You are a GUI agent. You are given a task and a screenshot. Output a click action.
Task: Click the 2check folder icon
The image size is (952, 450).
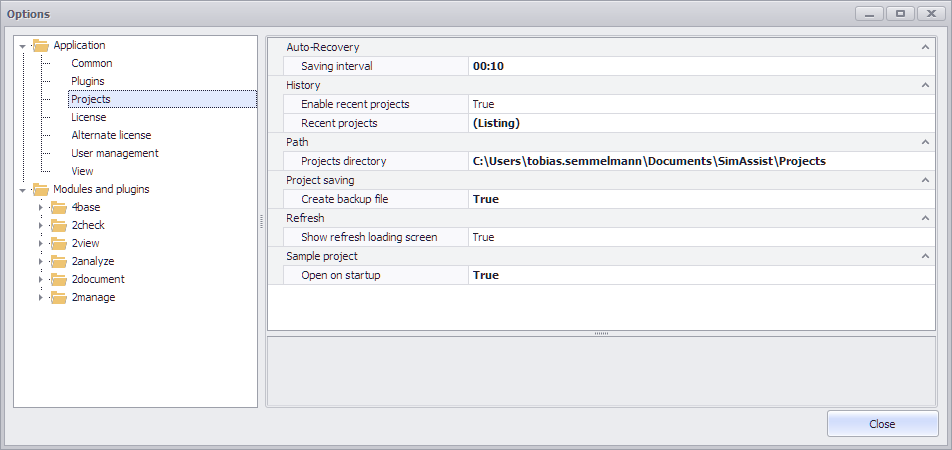point(59,226)
